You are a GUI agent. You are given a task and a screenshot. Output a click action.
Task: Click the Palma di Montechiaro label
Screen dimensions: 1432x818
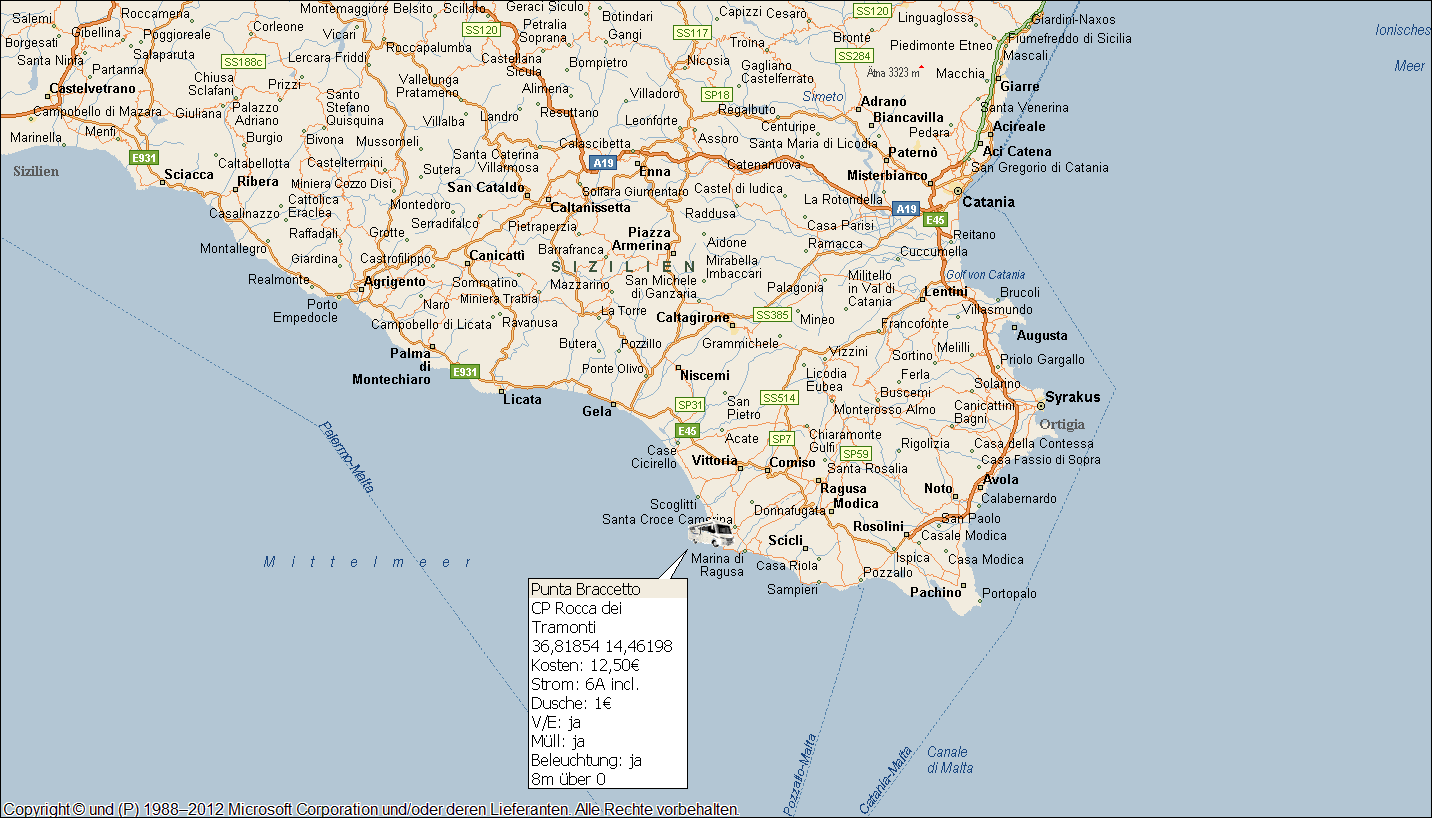coord(392,366)
